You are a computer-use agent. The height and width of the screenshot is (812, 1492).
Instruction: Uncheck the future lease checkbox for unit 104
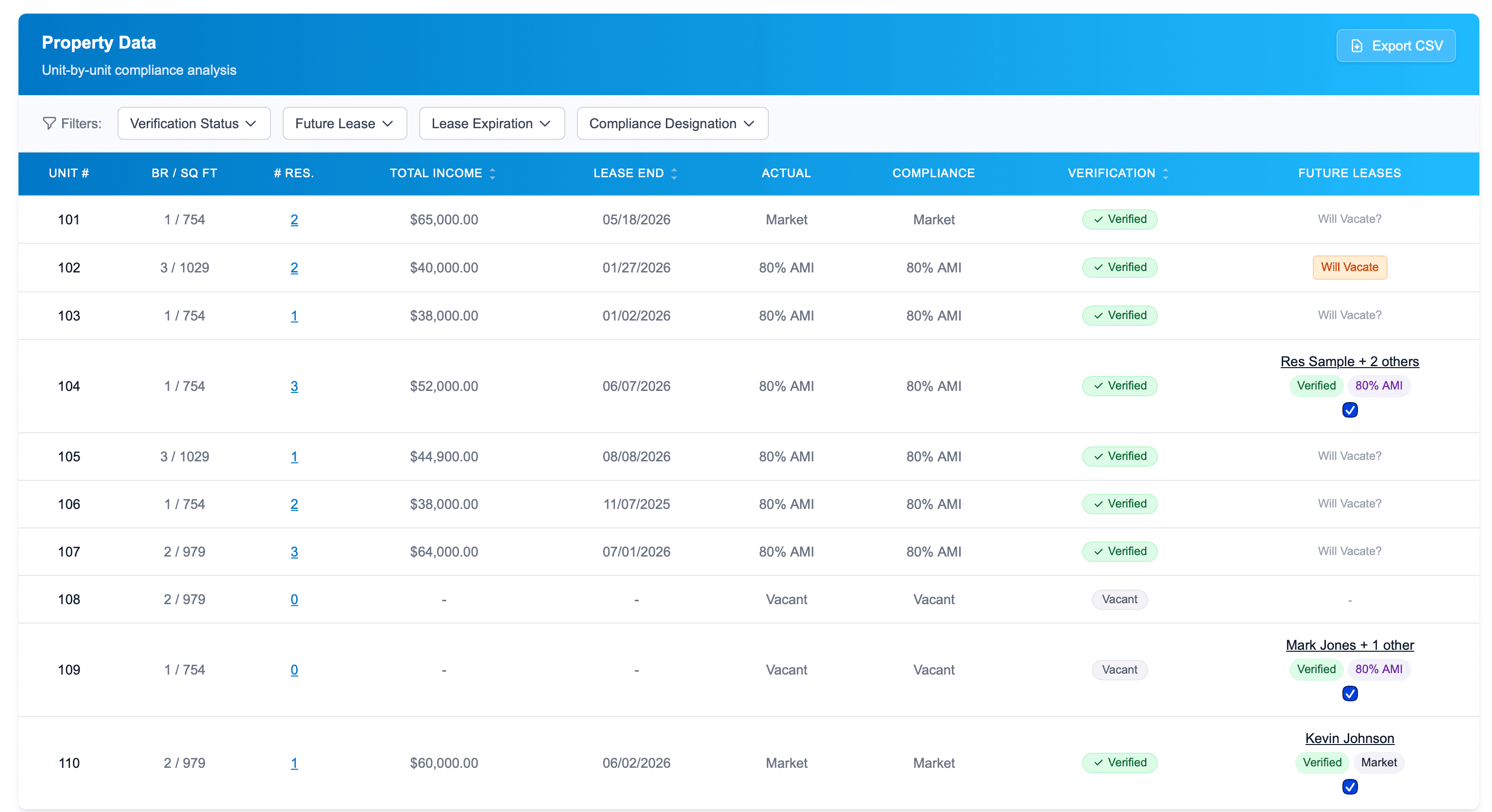(x=1350, y=410)
